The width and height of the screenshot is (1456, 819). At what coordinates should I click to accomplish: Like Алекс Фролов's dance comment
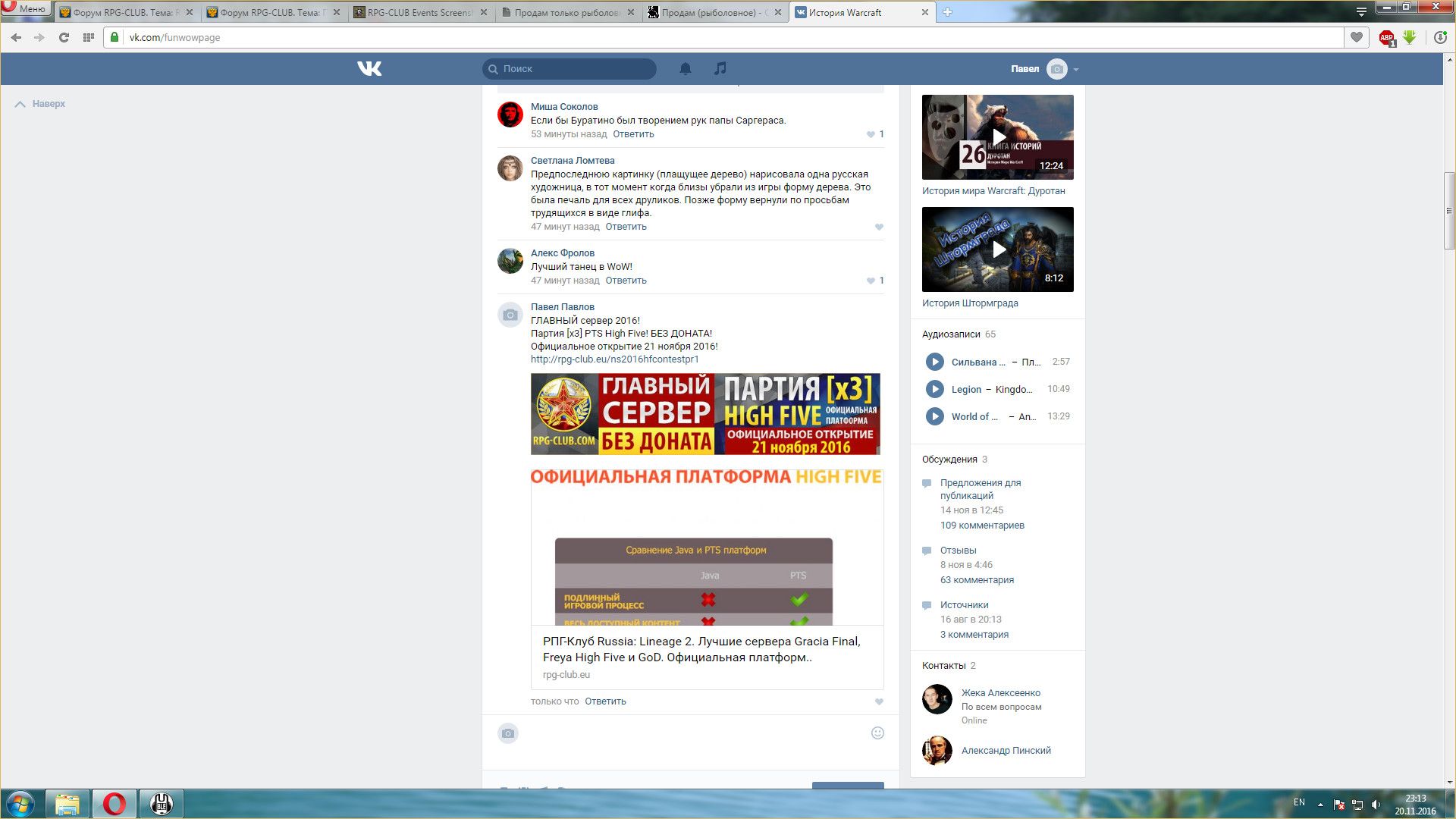point(871,281)
